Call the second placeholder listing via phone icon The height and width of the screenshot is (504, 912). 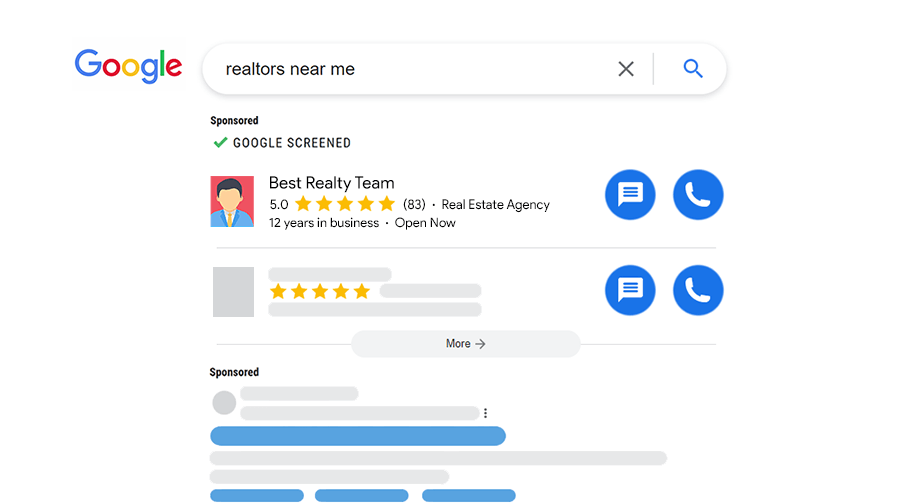pos(698,290)
